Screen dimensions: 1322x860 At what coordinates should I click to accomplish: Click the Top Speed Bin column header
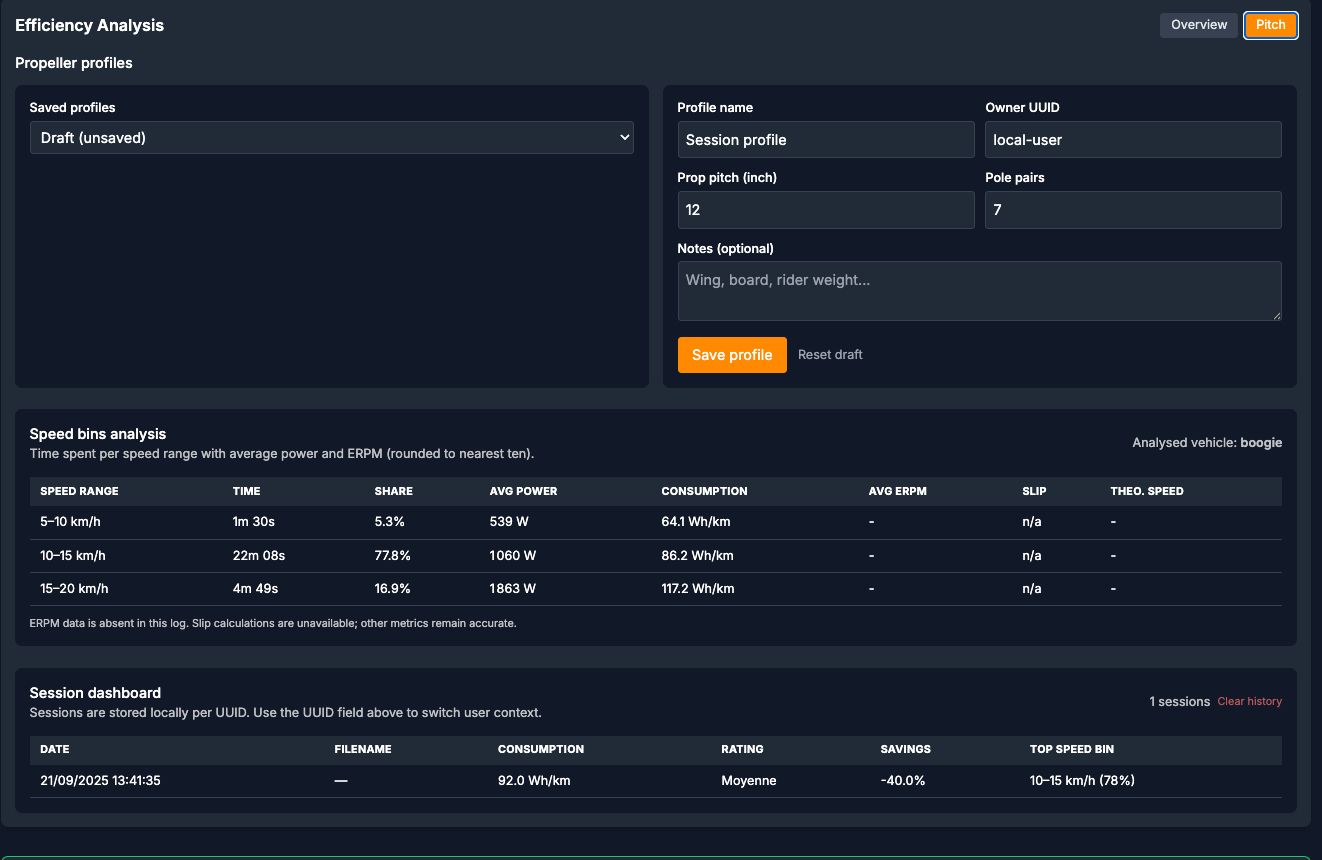point(1071,749)
